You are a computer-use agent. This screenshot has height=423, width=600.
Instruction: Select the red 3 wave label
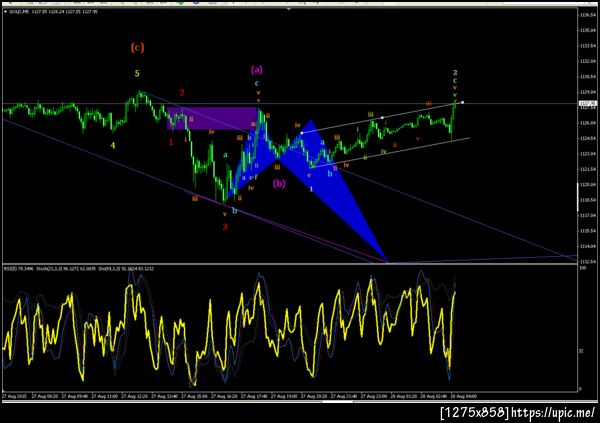pos(225,227)
